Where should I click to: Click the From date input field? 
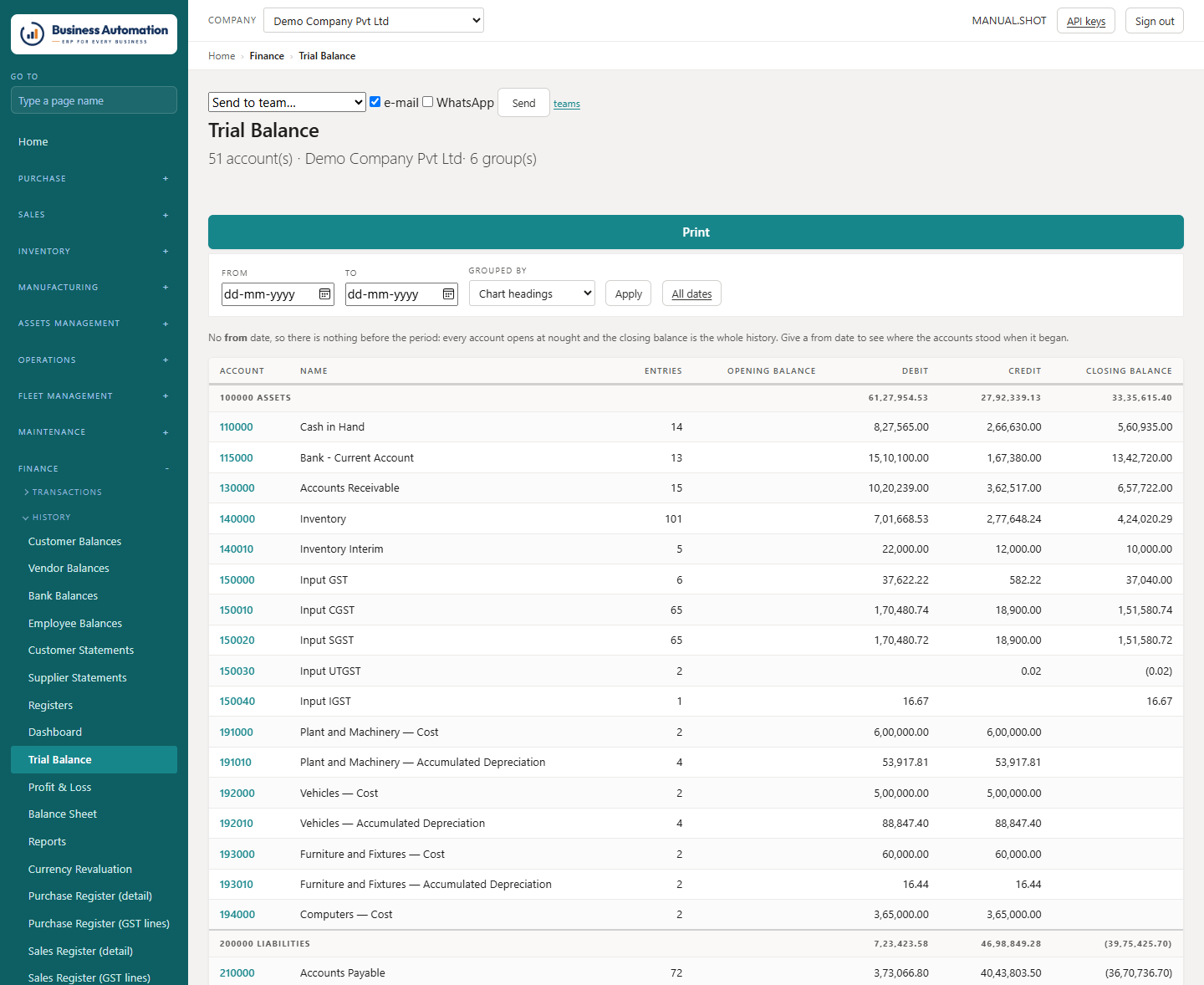278,294
